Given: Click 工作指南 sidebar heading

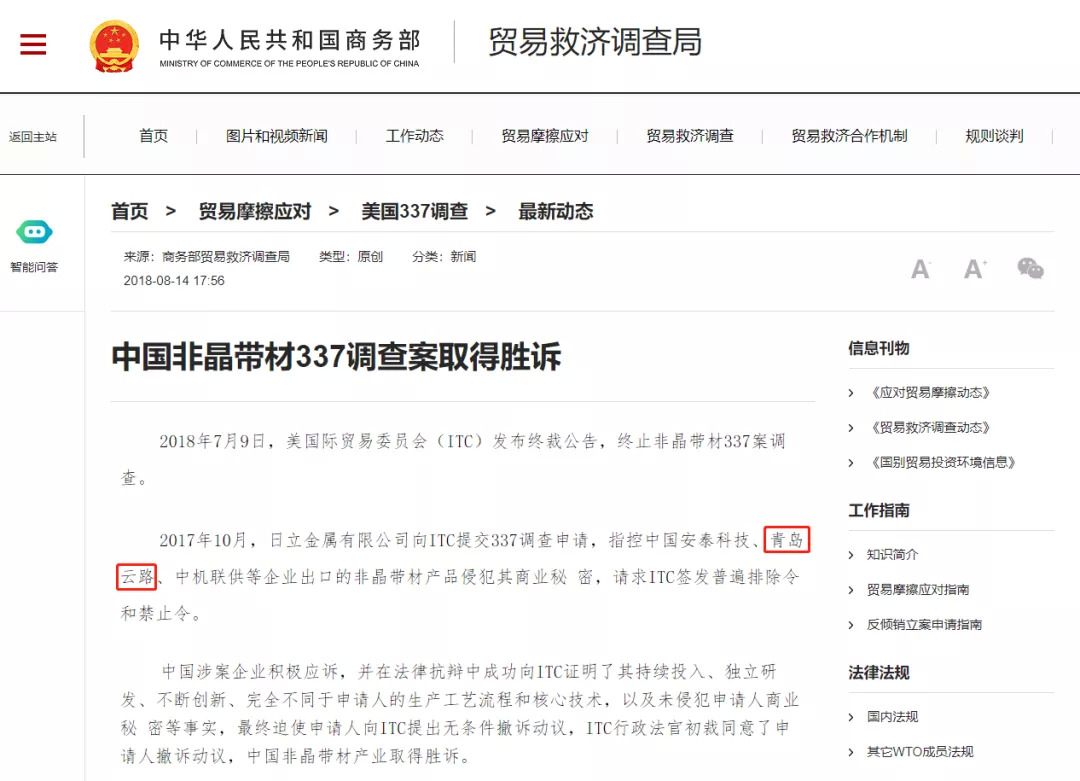Looking at the screenshot, I should [x=879, y=510].
